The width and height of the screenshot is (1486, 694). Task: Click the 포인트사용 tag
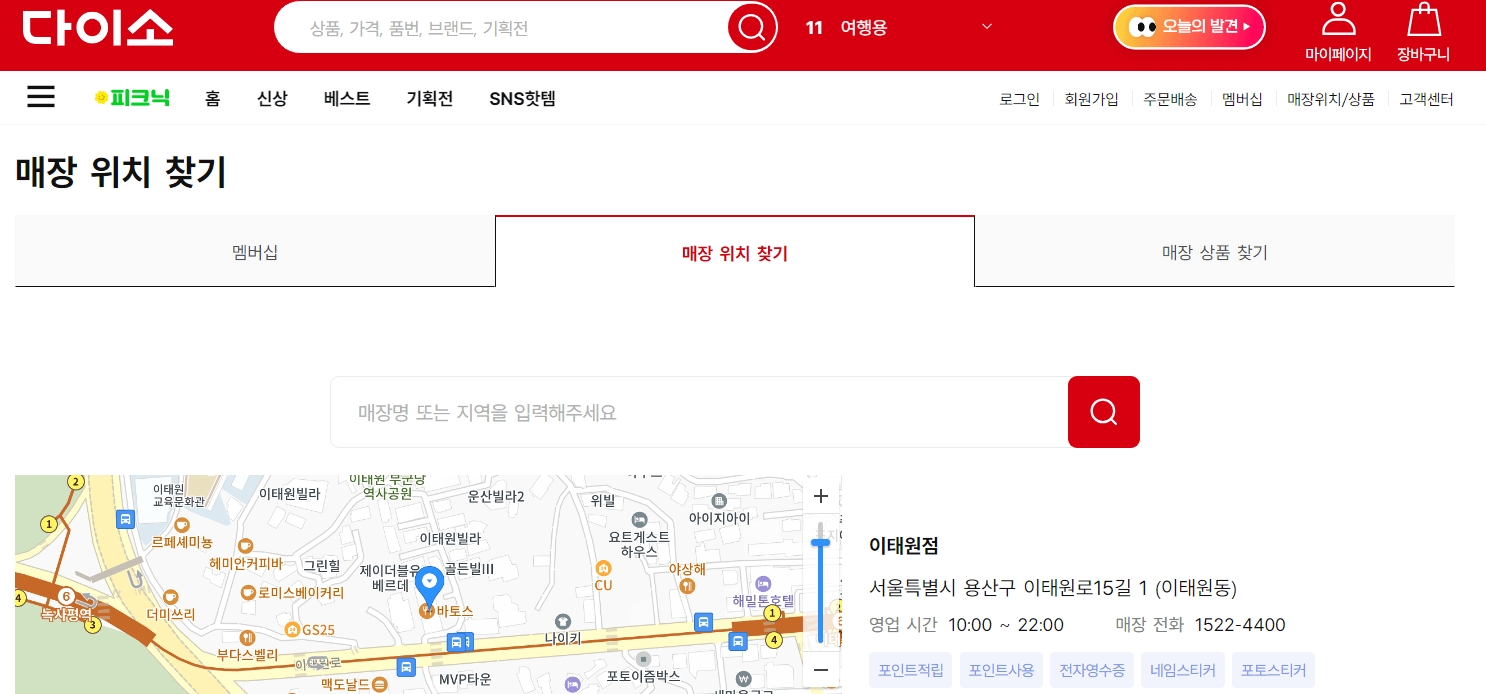click(x=1001, y=670)
